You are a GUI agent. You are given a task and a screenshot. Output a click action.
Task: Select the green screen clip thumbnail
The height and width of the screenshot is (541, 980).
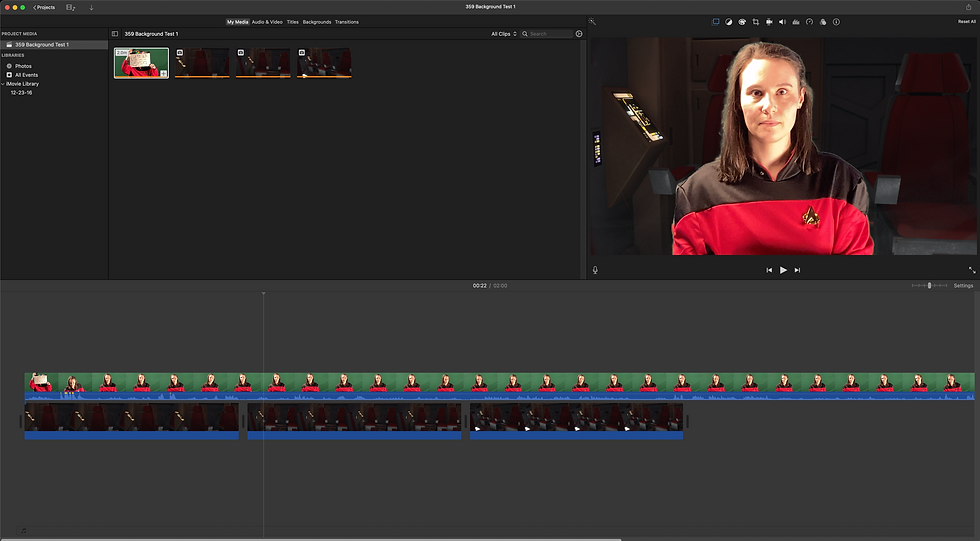141,62
